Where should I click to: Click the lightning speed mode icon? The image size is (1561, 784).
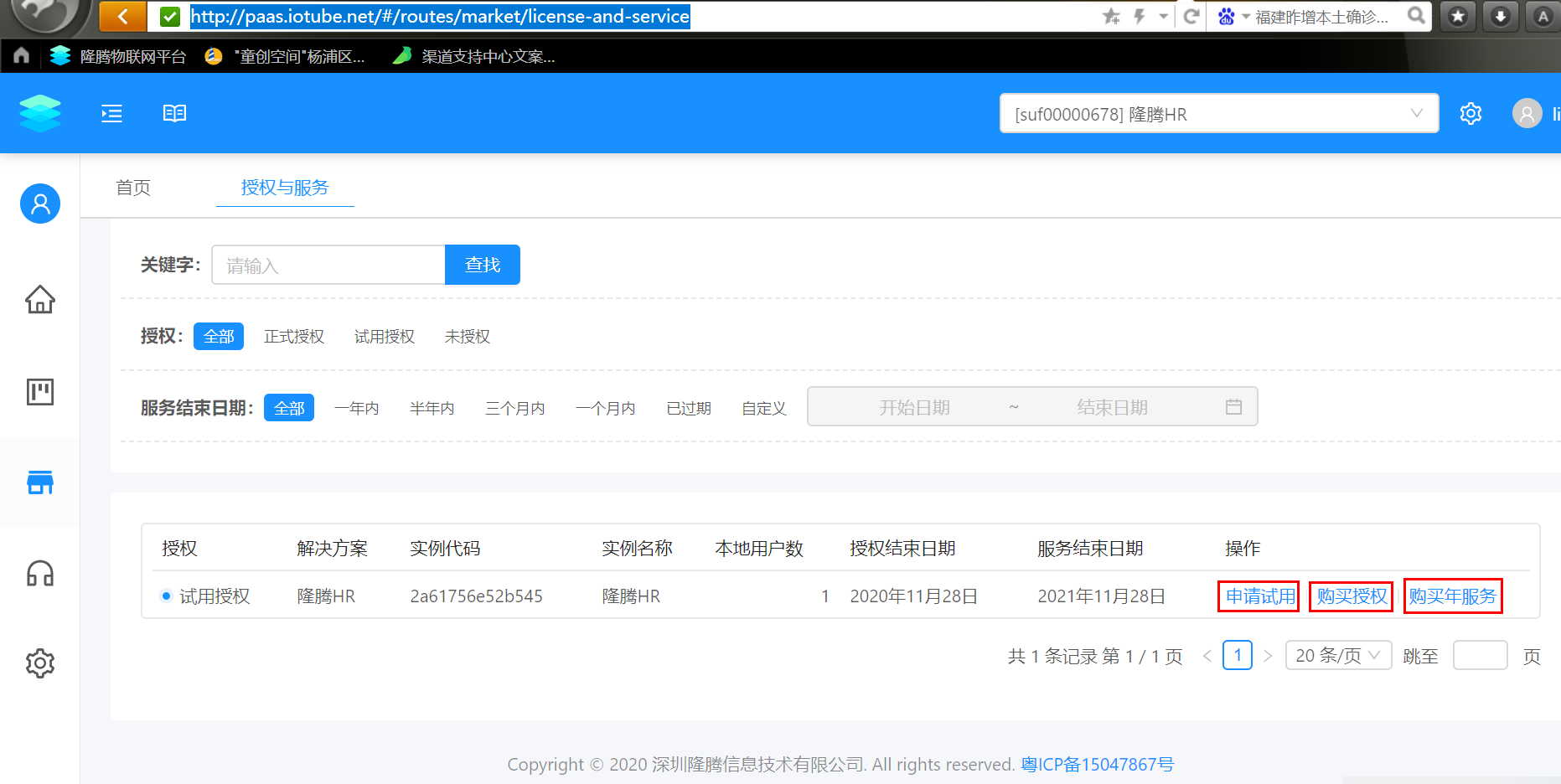[1139, 16]
